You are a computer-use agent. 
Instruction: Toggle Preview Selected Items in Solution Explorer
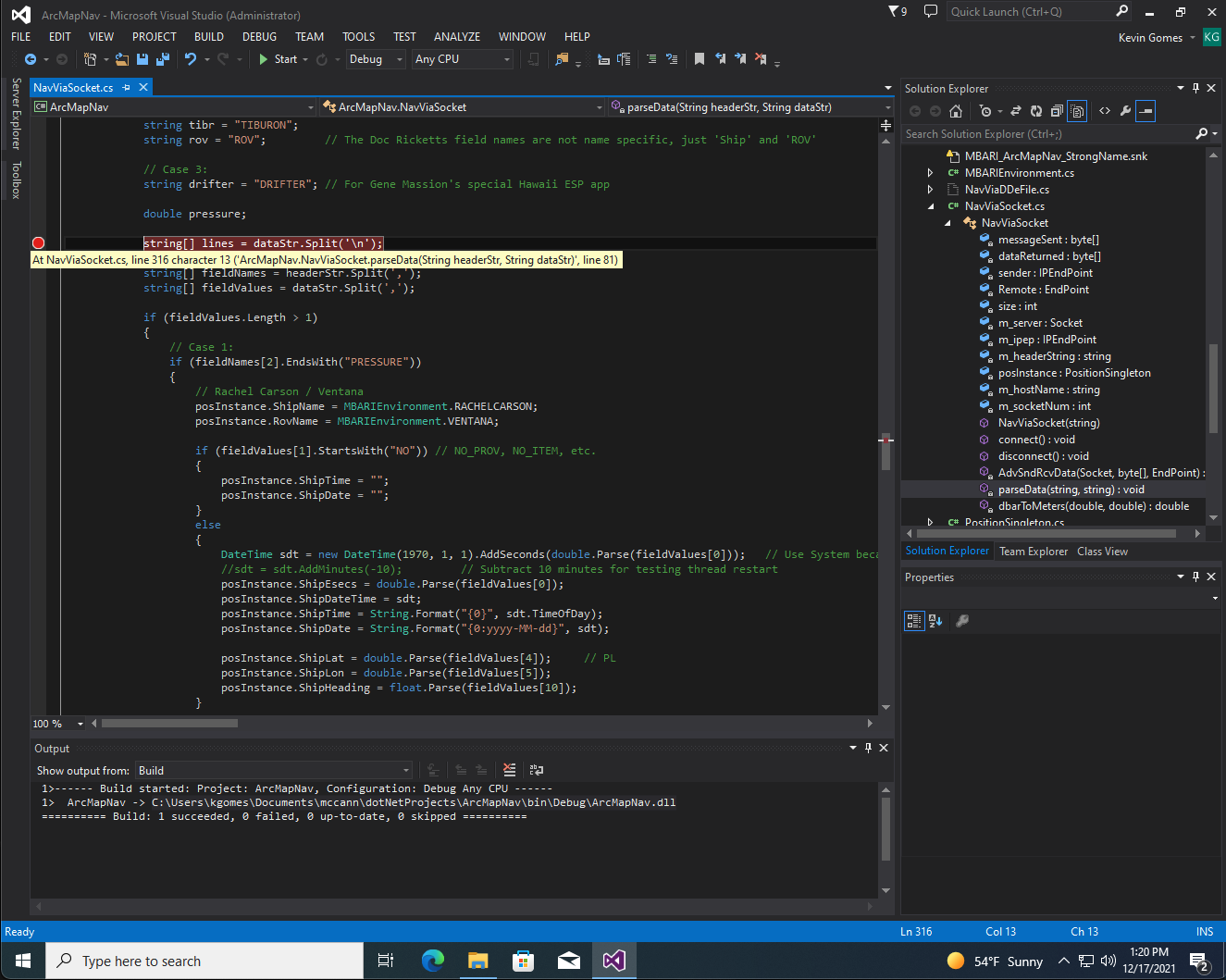point(1146,111)
